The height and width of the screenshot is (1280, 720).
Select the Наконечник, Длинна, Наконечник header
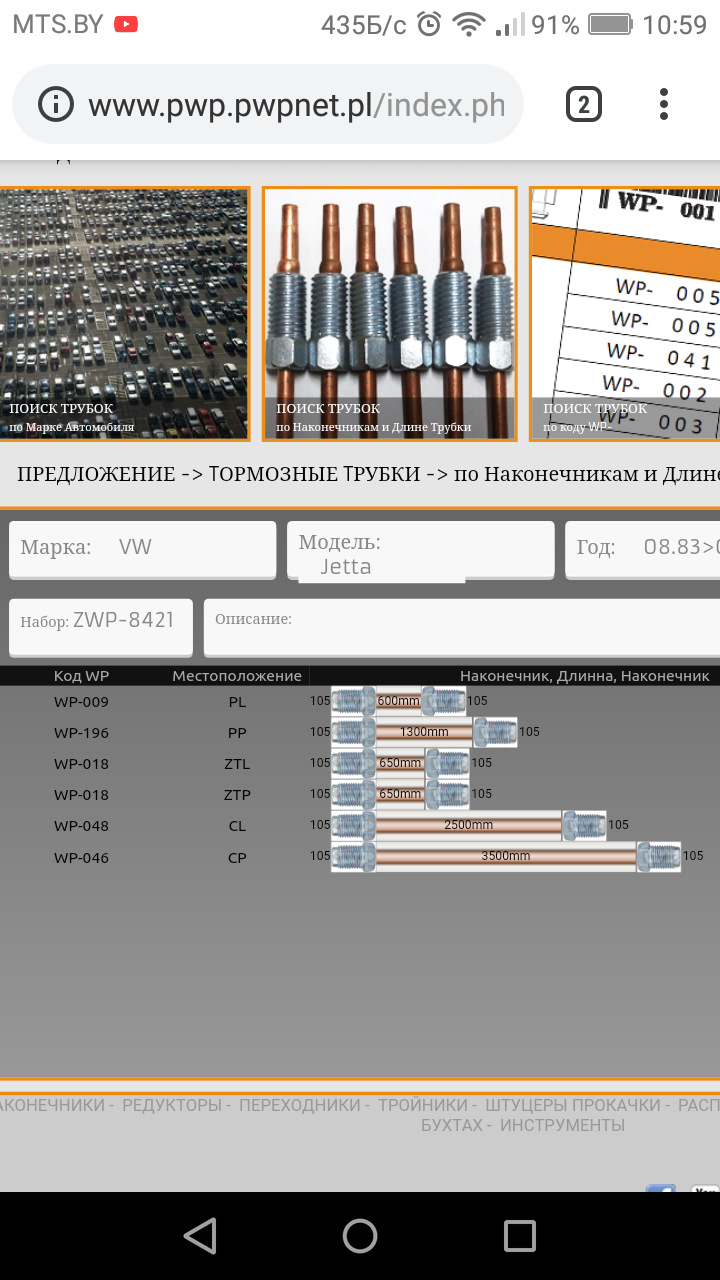pos(585,676)
